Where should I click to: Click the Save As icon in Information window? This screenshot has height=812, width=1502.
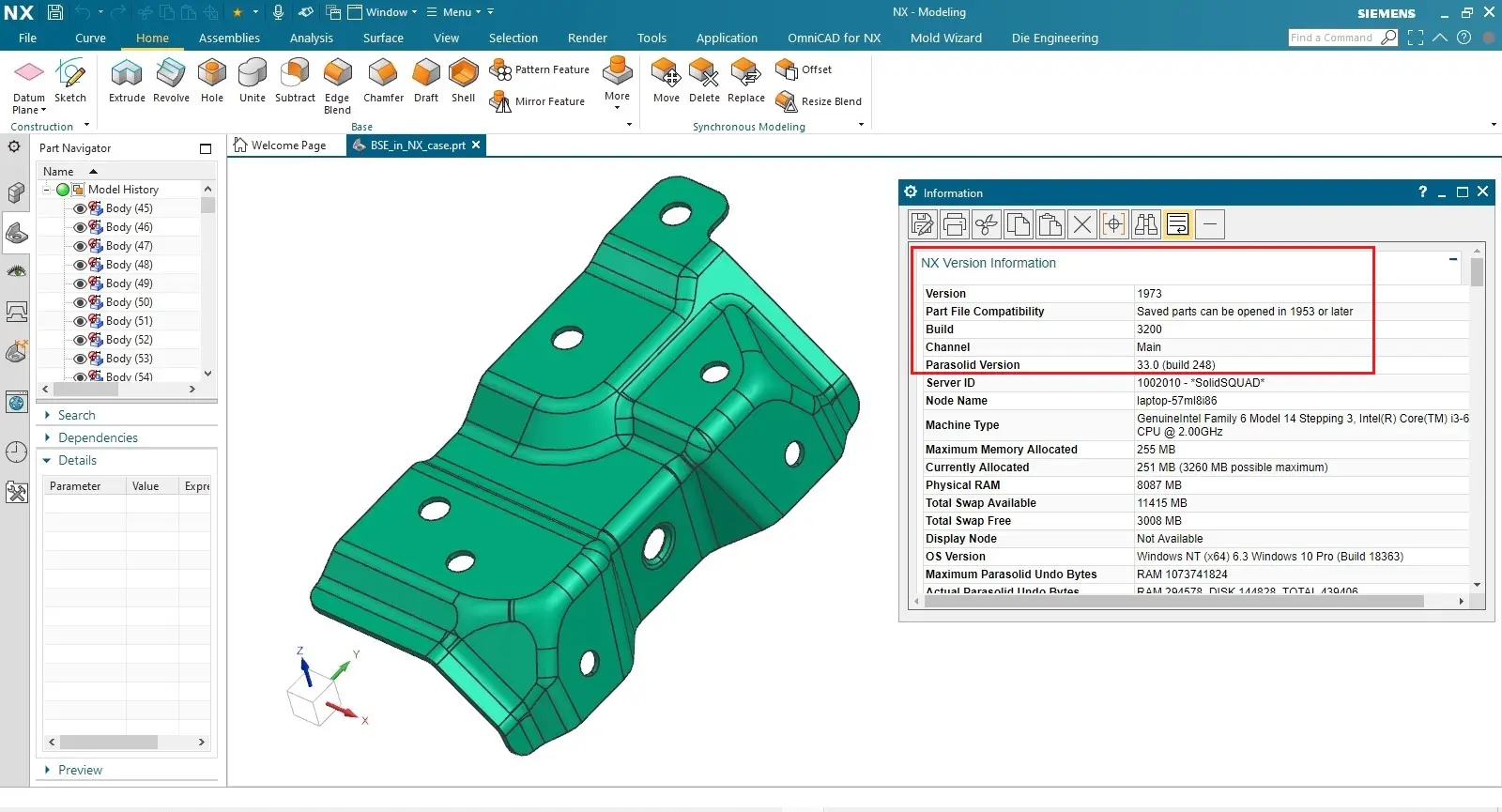(x=923, y=224)
